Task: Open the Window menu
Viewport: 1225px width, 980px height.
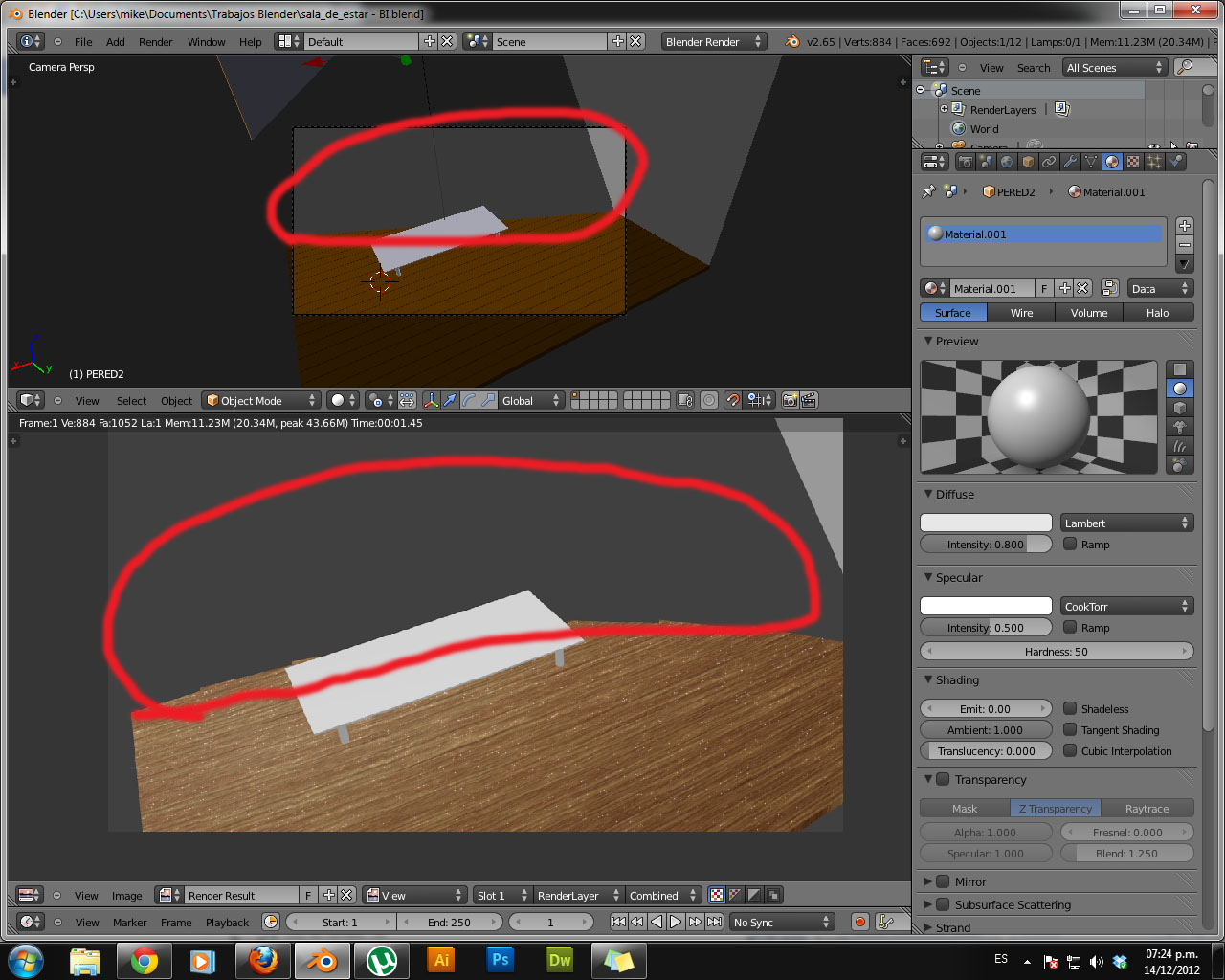Action: point(206,41)
